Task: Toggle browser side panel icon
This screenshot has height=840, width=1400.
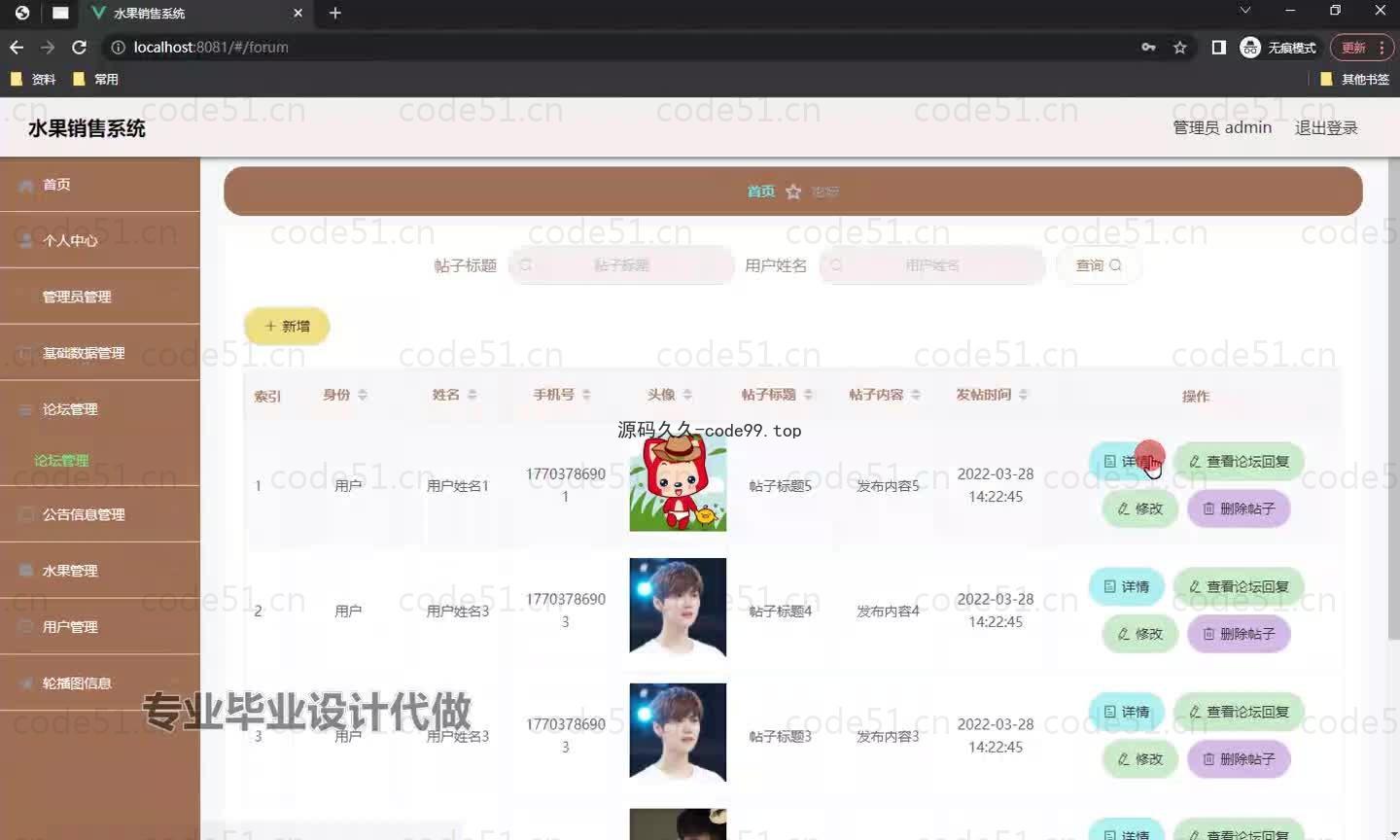Action: (x=1218, y=47)
